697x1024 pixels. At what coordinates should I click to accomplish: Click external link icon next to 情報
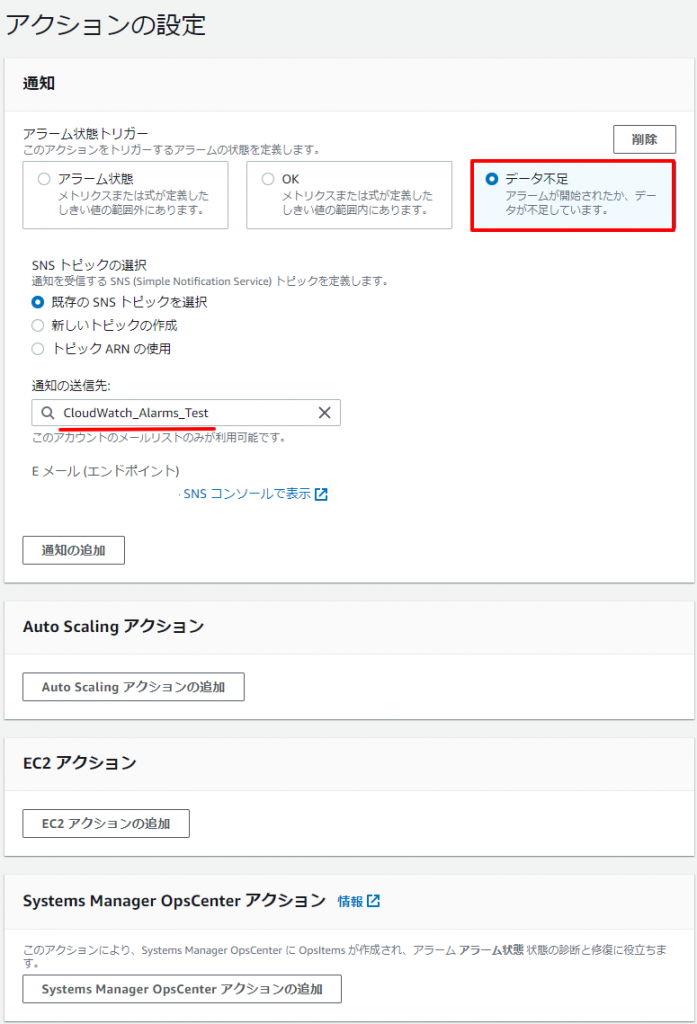(373, 901)
